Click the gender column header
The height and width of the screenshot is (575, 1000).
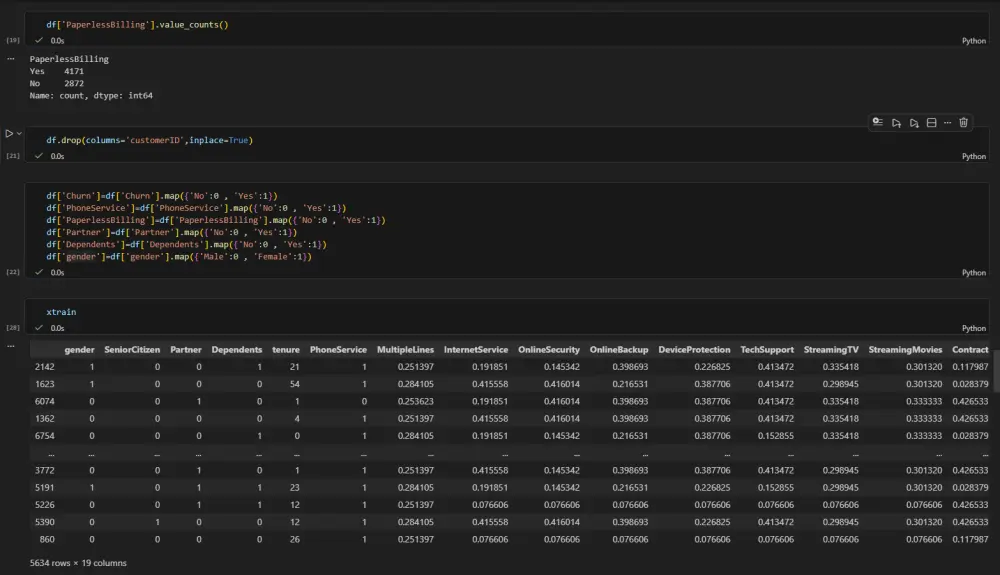(x=79, y=349)
